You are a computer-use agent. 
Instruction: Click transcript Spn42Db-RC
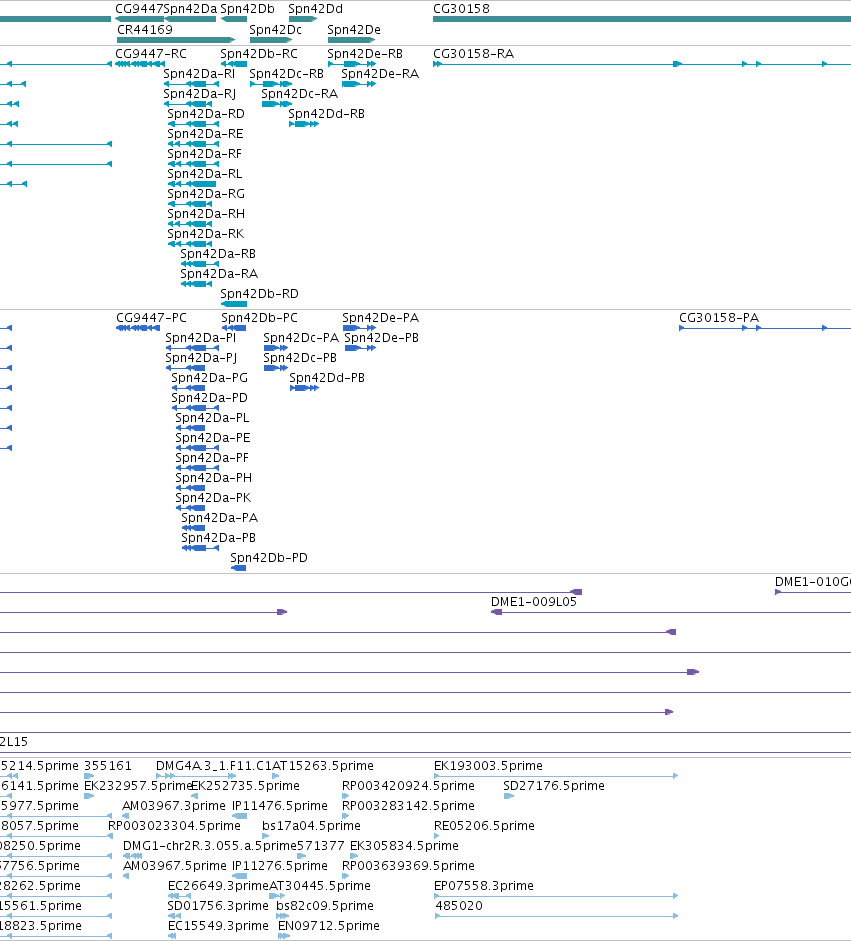point(259,53)
